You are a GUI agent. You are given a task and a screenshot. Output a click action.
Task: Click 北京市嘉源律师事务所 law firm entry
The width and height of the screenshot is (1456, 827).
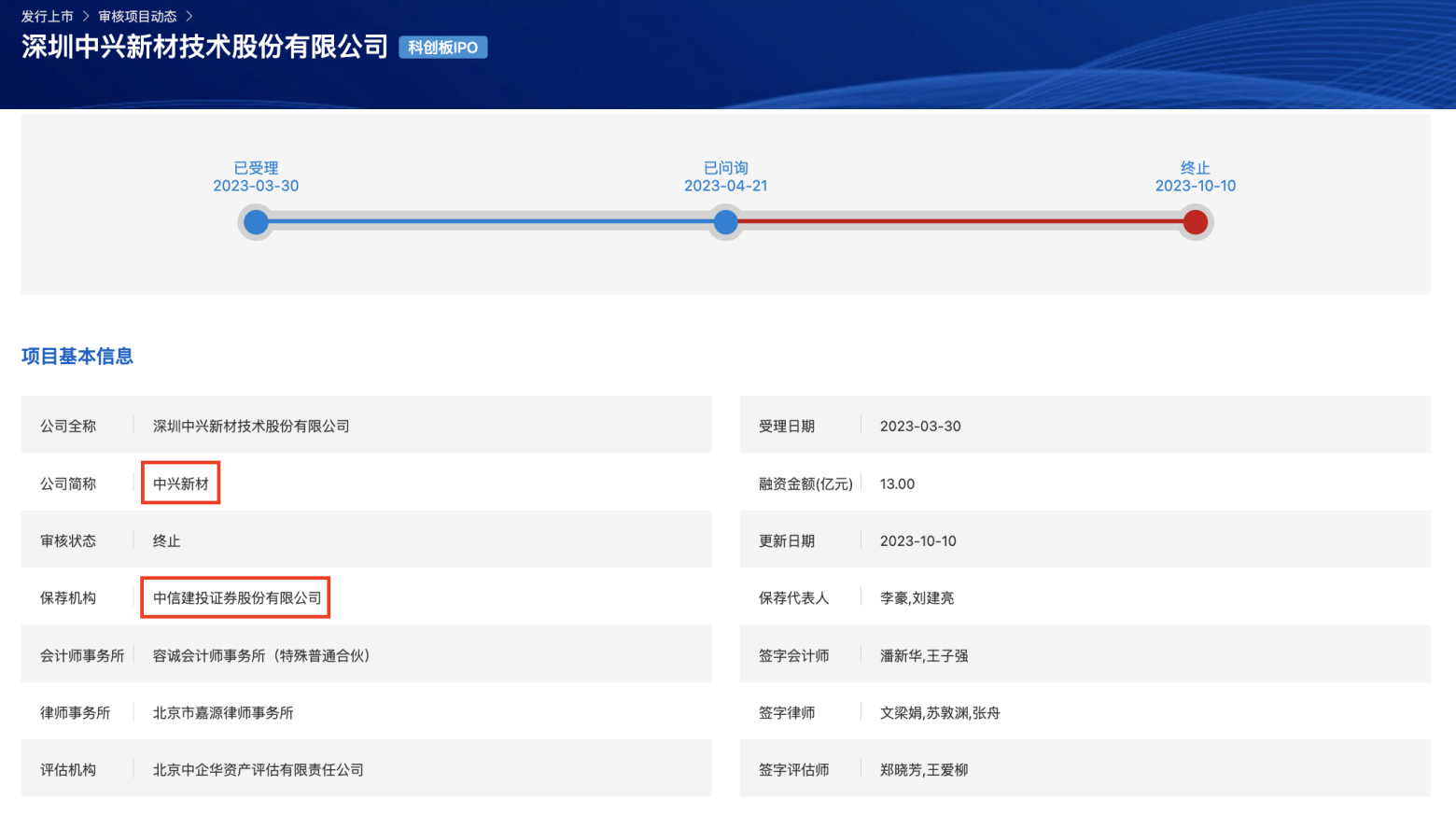(x=223, y=713)
